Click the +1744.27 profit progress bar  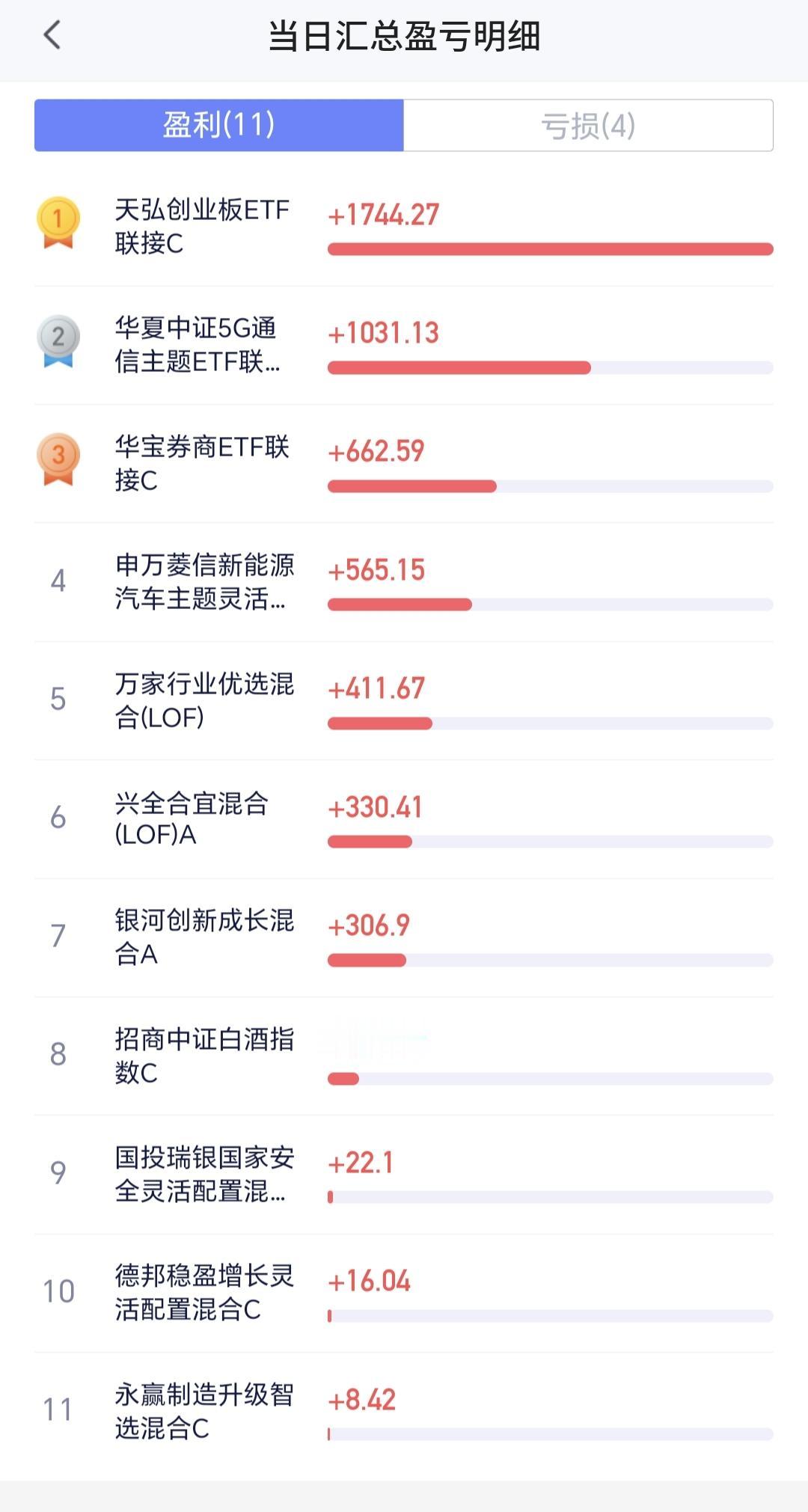click(x=551, y=249)
